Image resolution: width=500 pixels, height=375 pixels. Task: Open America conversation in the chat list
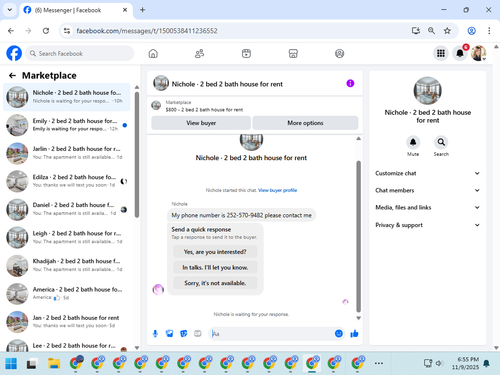(67, 293)
